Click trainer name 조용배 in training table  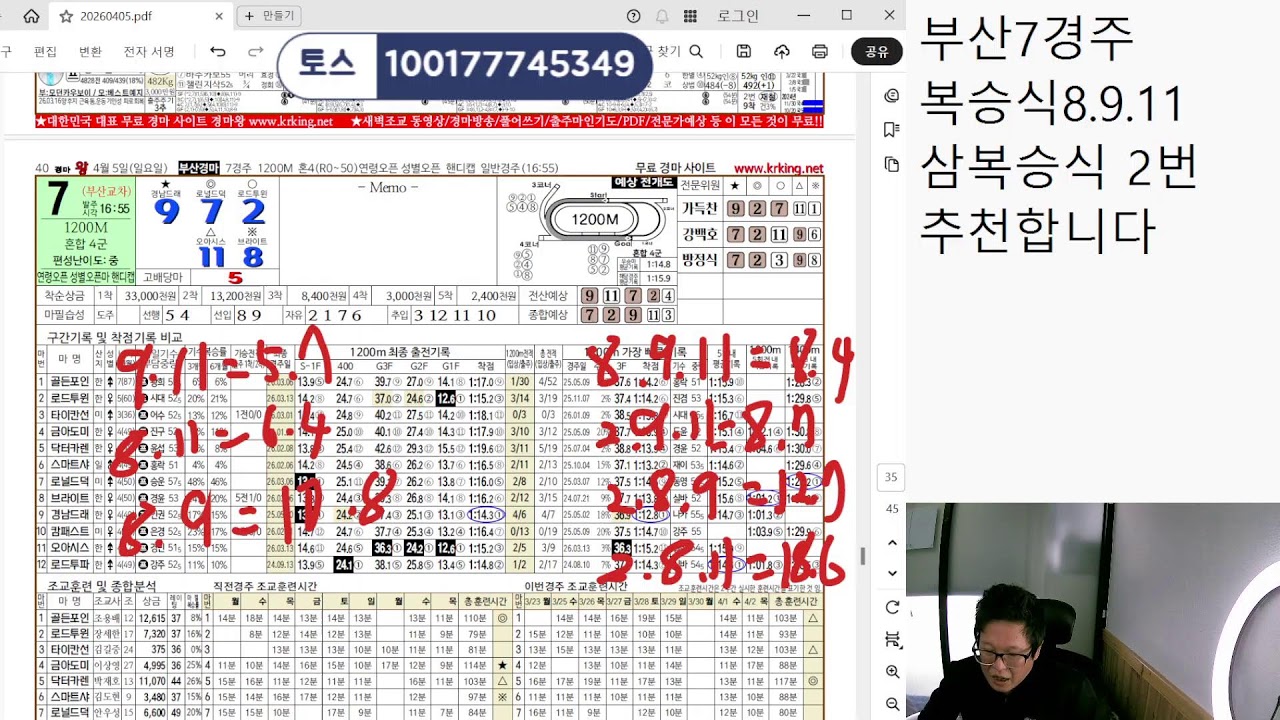107,618
